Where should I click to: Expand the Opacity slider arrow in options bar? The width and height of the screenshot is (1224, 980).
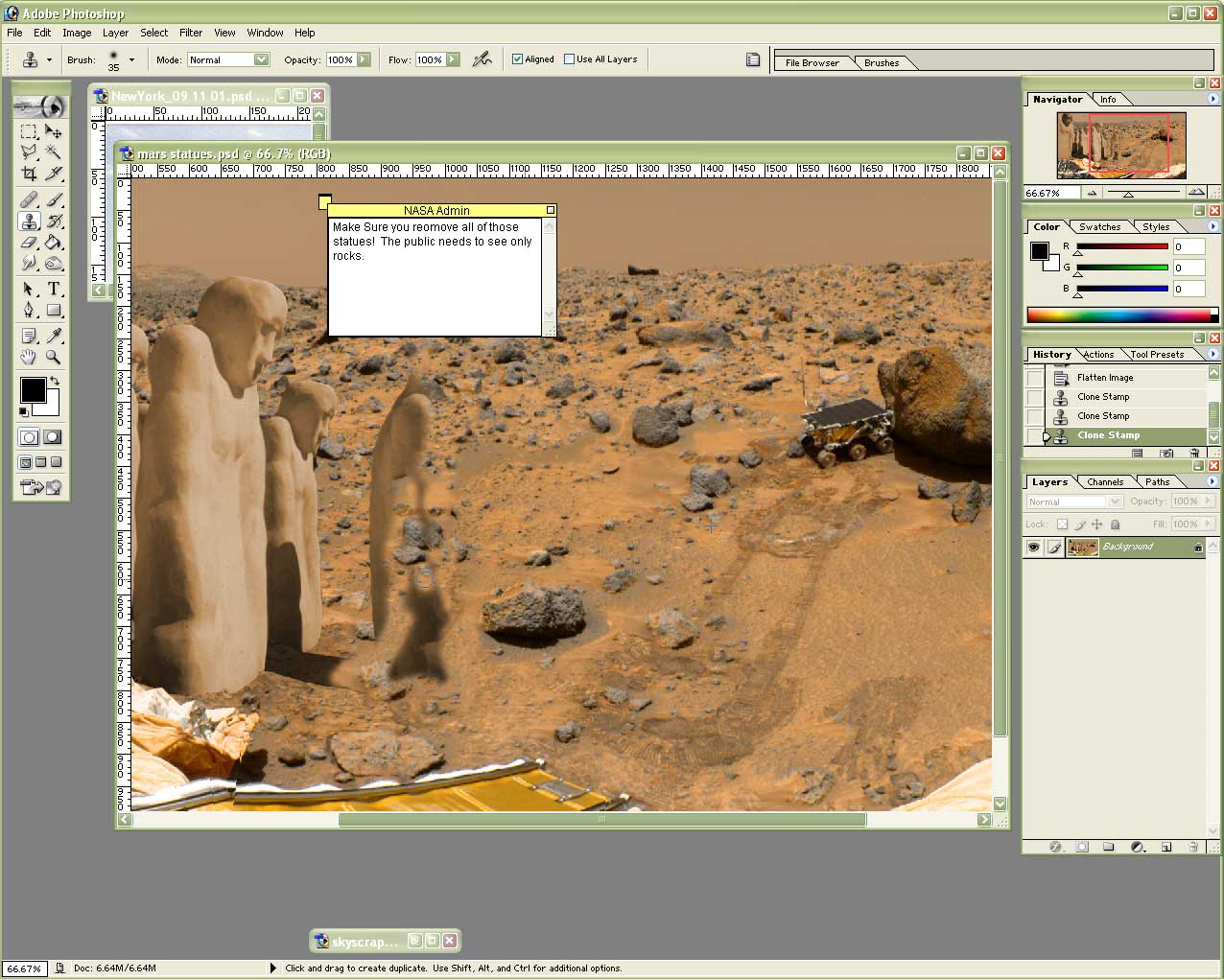[x=365, y=59]
